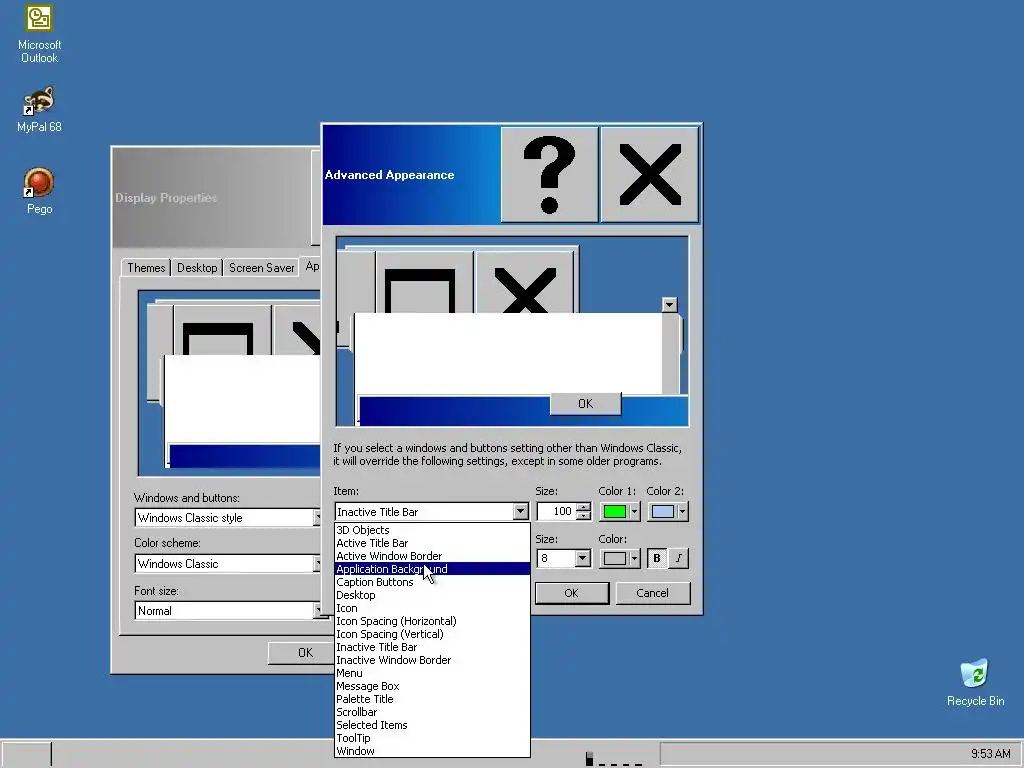Select Menu in the item list
The width and height of the screenshot is (1024, 768).
point(432,673)
